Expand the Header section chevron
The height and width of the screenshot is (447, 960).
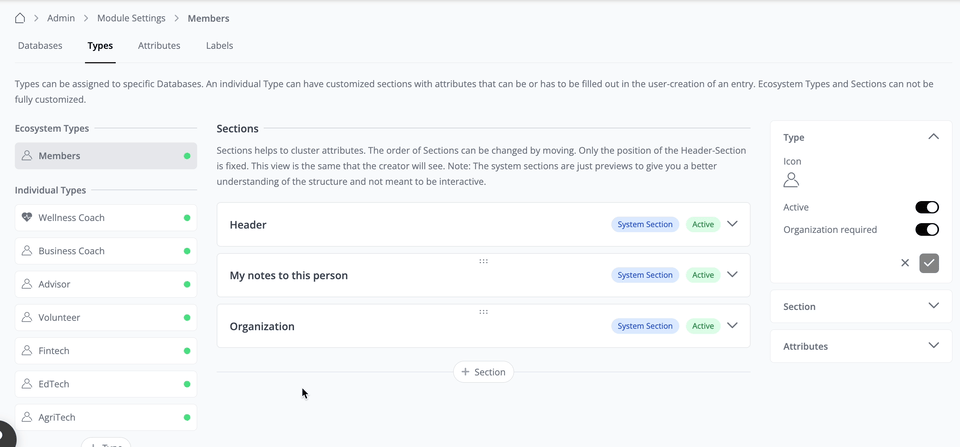pyautogui.click(x=732, y=224)
